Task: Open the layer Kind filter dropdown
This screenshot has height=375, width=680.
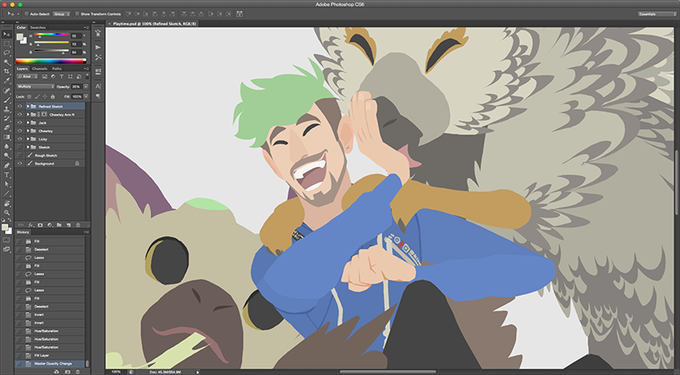Action: click(x=28, y=76)
